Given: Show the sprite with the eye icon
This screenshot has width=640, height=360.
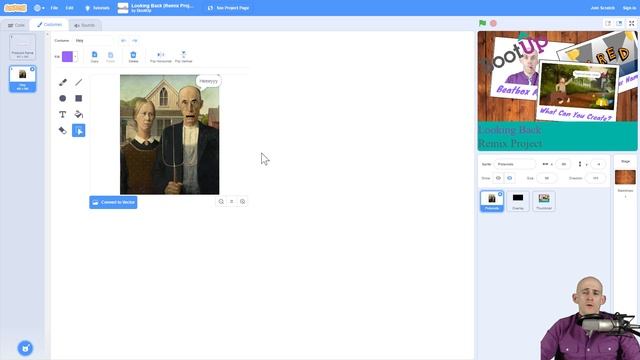Looking at the screenshot, I should [x=498, y=178].
